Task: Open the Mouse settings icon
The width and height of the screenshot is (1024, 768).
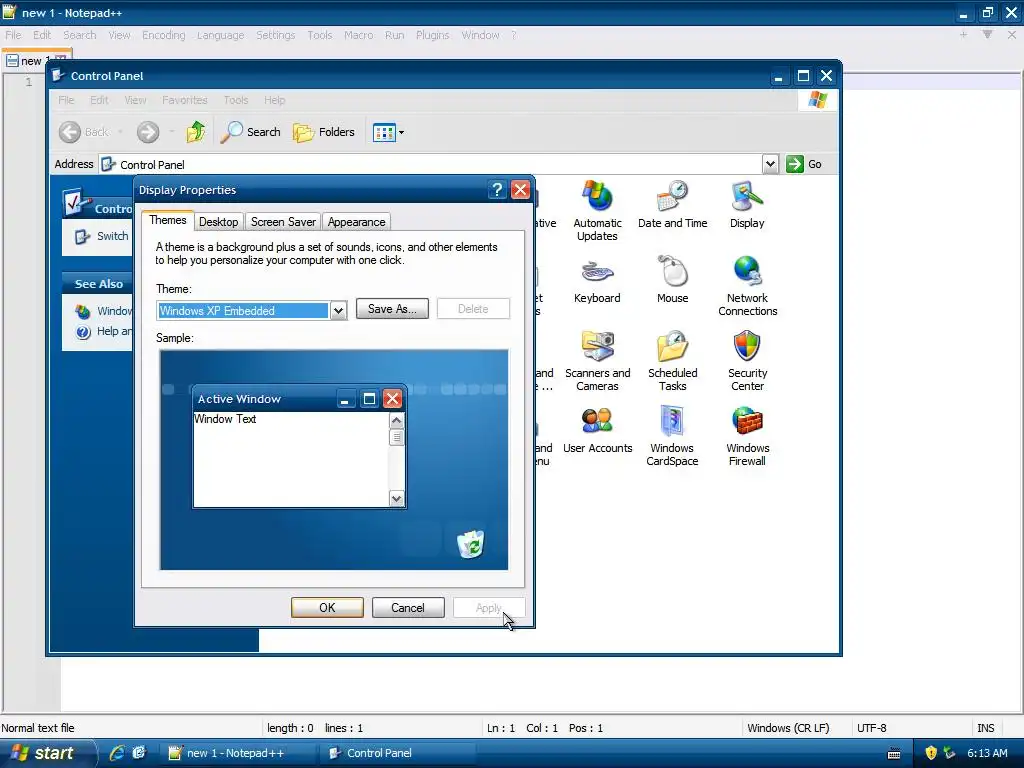Action: coord(672,280)
